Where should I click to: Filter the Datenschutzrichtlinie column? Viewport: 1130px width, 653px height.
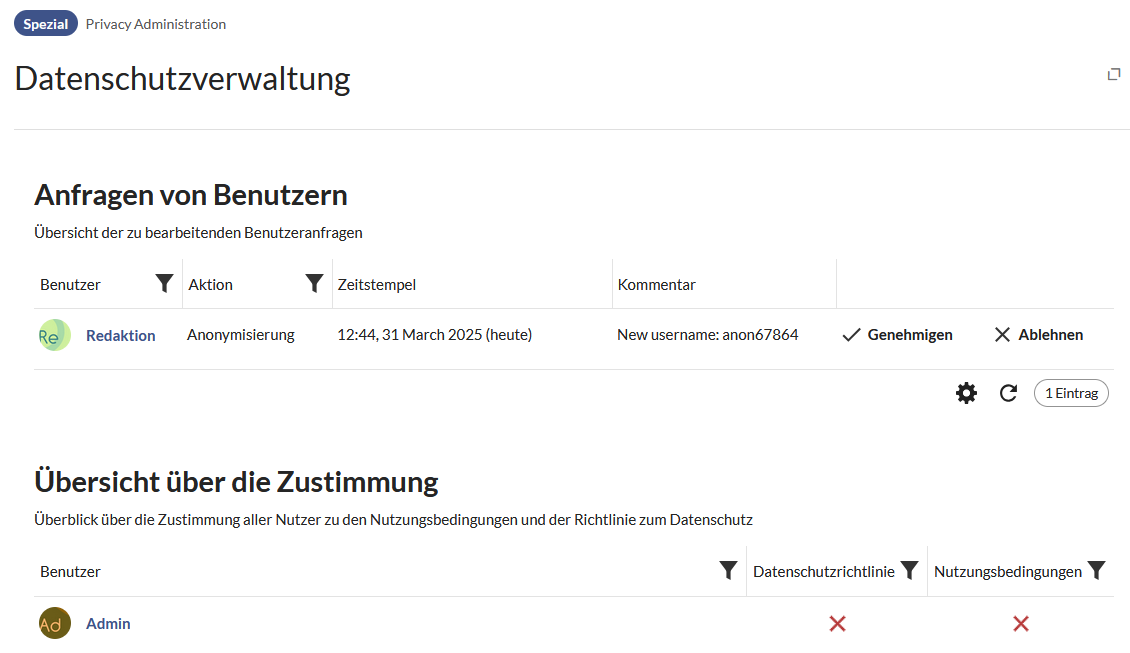click(x=909, y=571)
